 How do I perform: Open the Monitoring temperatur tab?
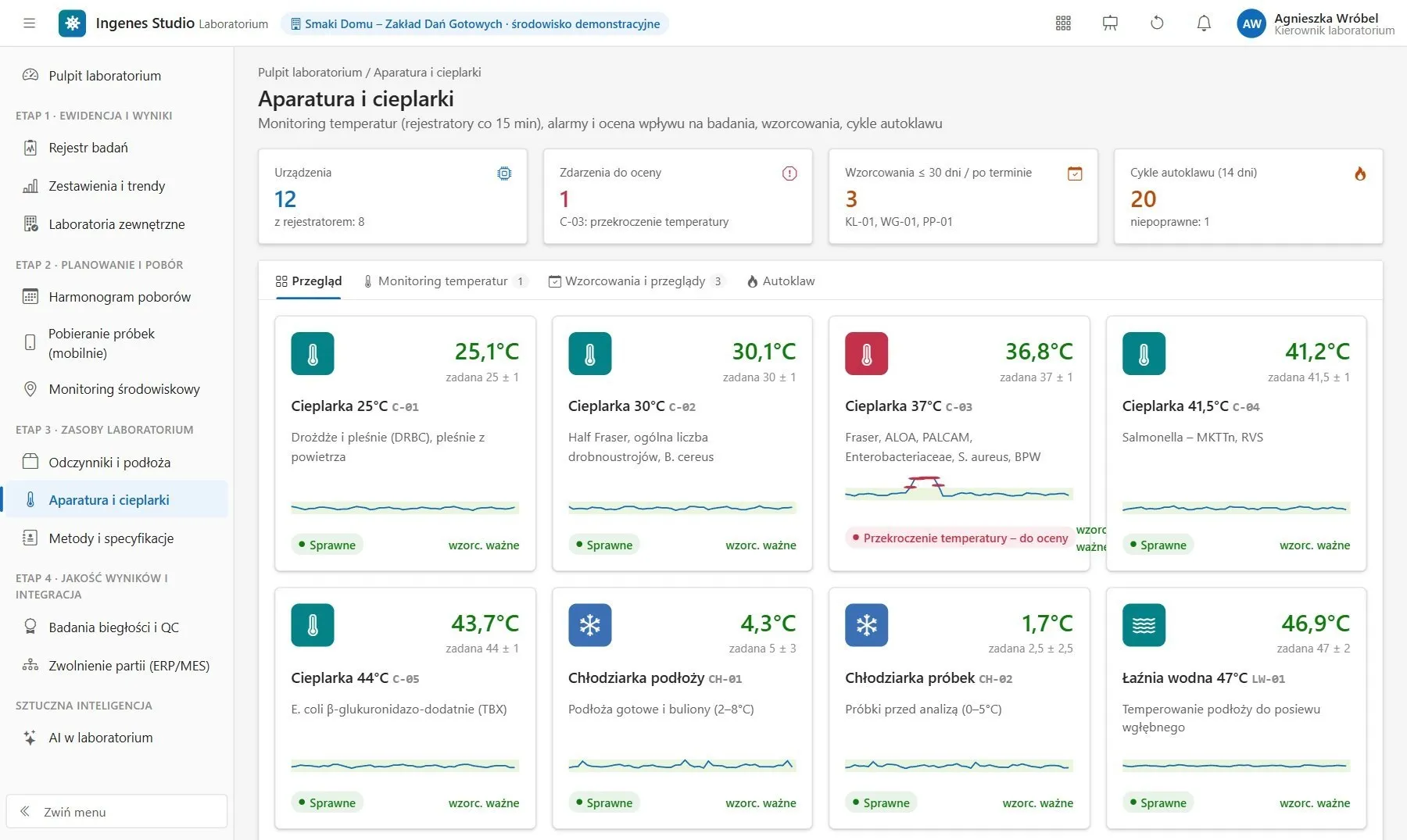[x=444, y=281]
